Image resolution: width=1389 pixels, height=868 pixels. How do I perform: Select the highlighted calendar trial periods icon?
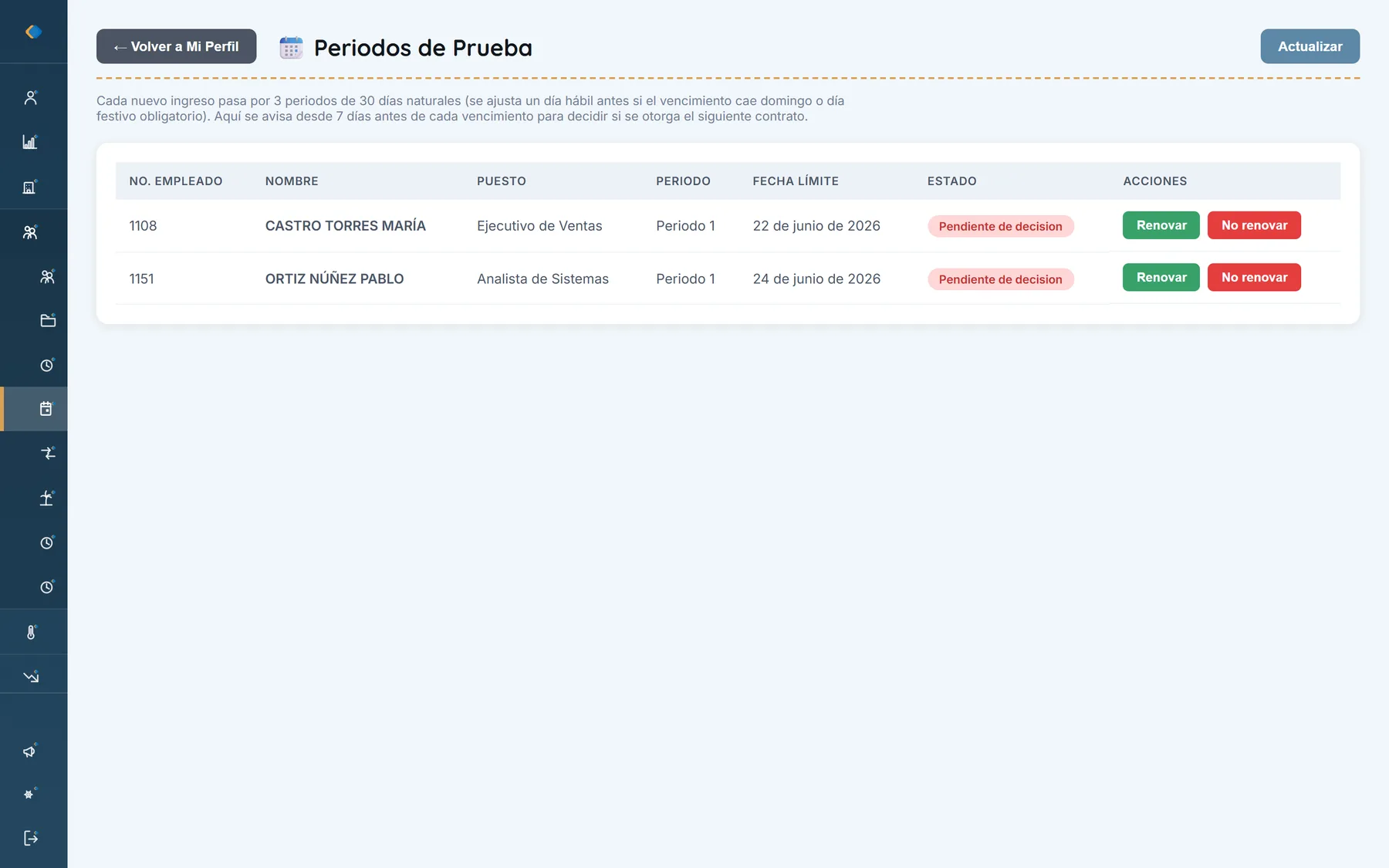(x=48, y=409)
